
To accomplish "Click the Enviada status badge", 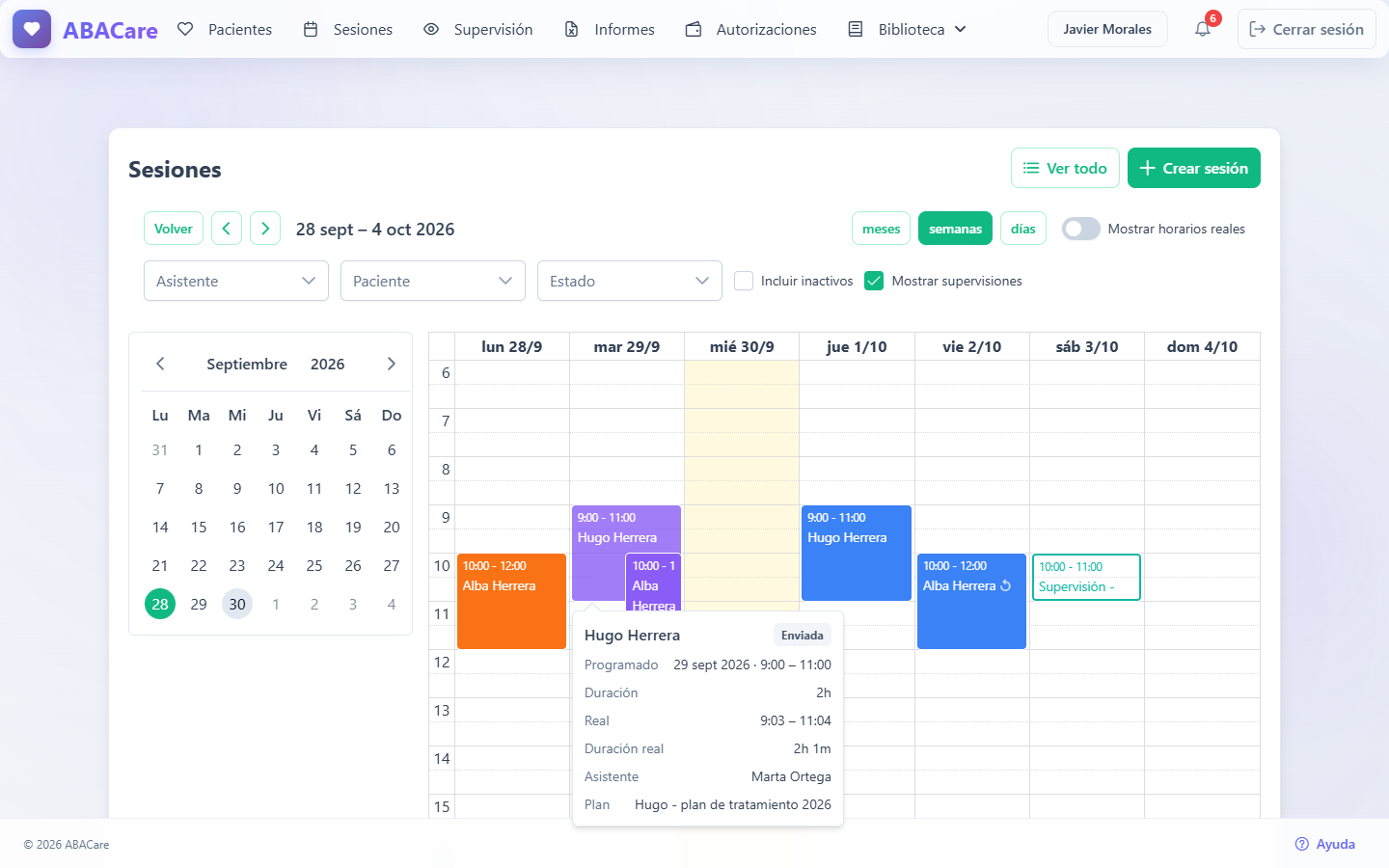I will (803, 636).
